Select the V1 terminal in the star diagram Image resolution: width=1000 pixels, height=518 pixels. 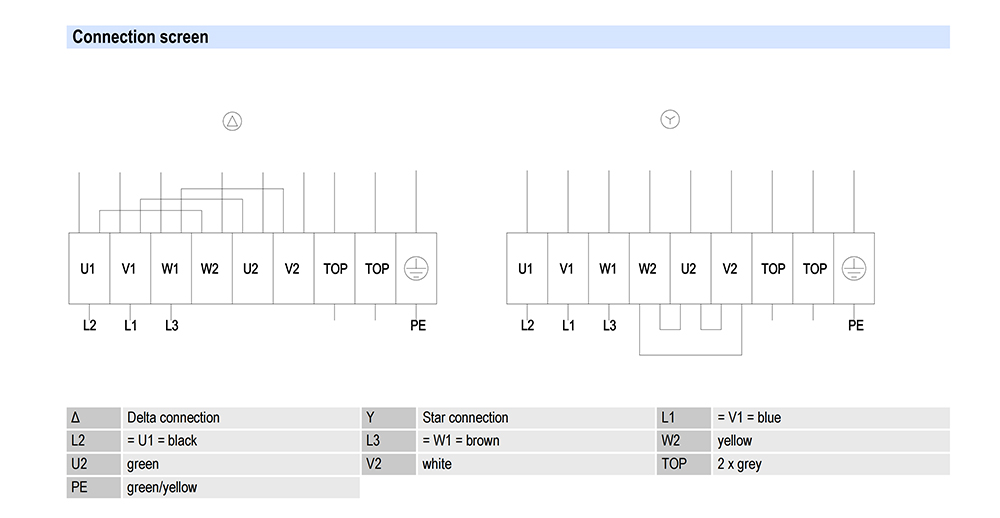pyautogui.click(x=567, y=269)
